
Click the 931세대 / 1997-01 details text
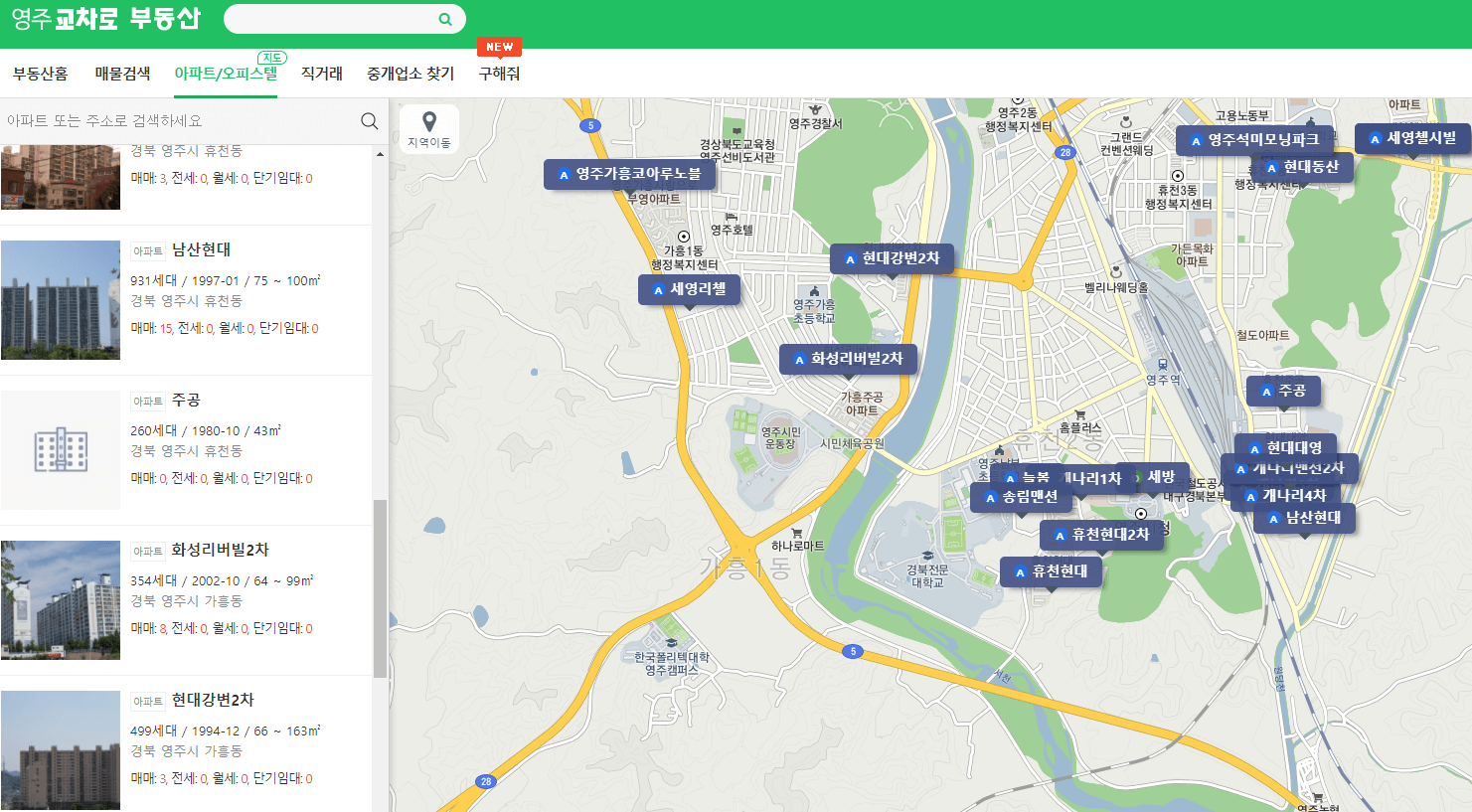point(226,281)
